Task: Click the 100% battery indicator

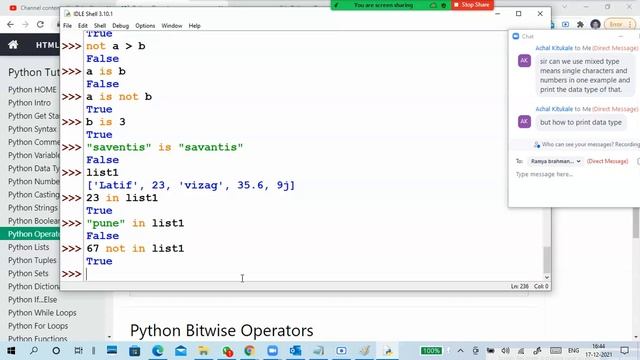Action: tap(431, 351)
